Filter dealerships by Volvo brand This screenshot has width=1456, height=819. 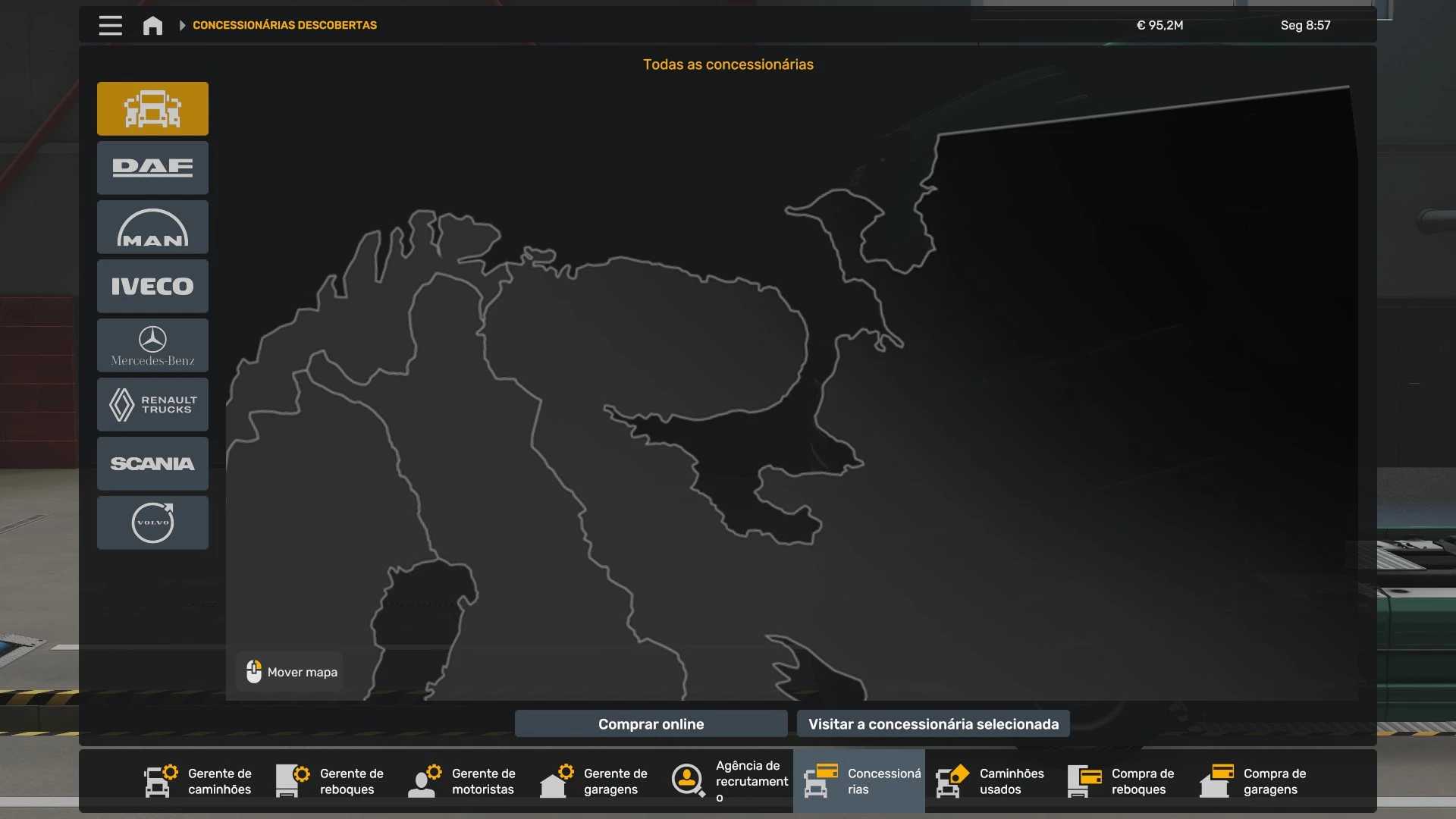coord(152,522)
